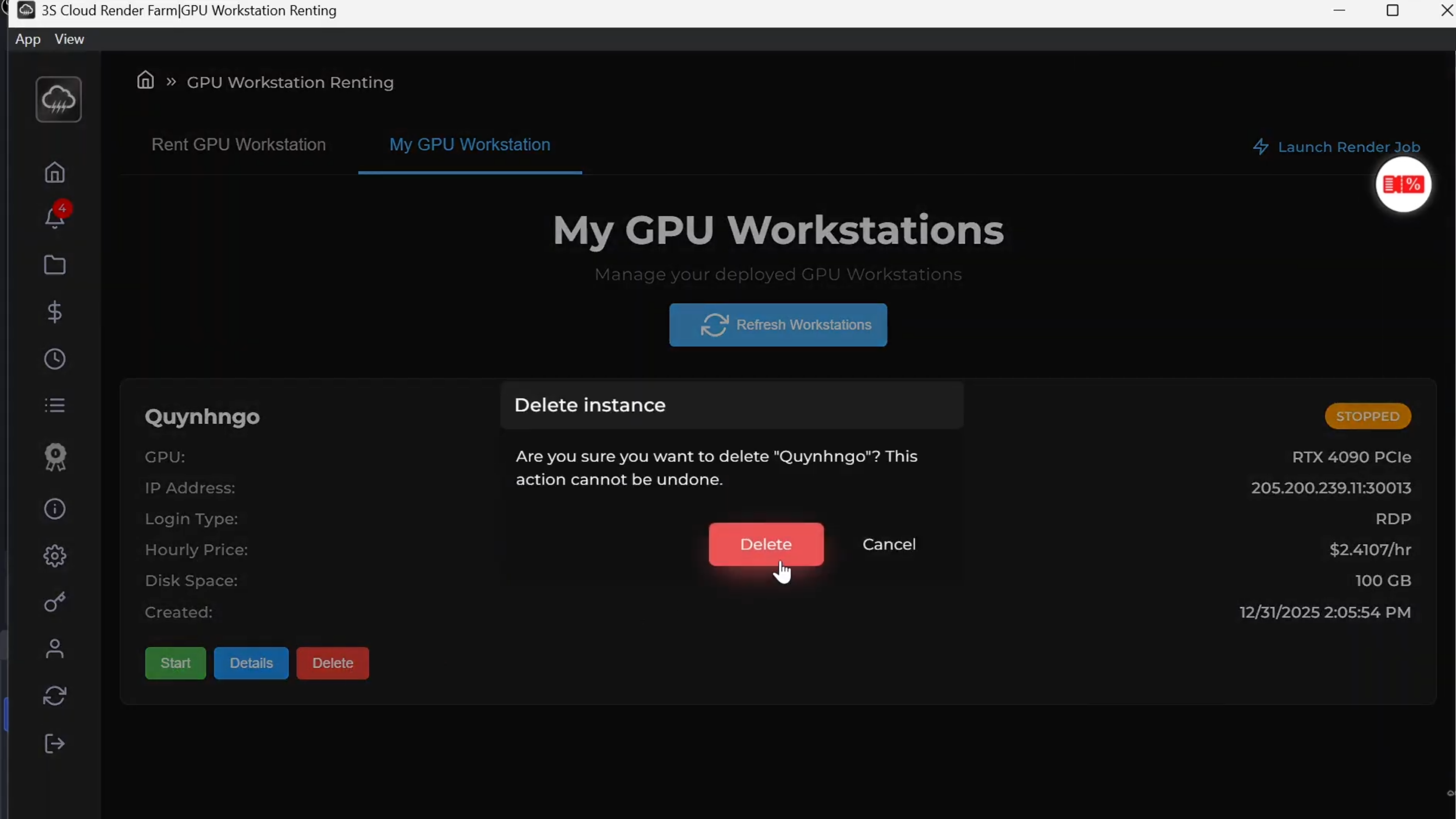Confirm Delete in the dialog
This screenshot has height=819, width=1456.
point(766,544)
